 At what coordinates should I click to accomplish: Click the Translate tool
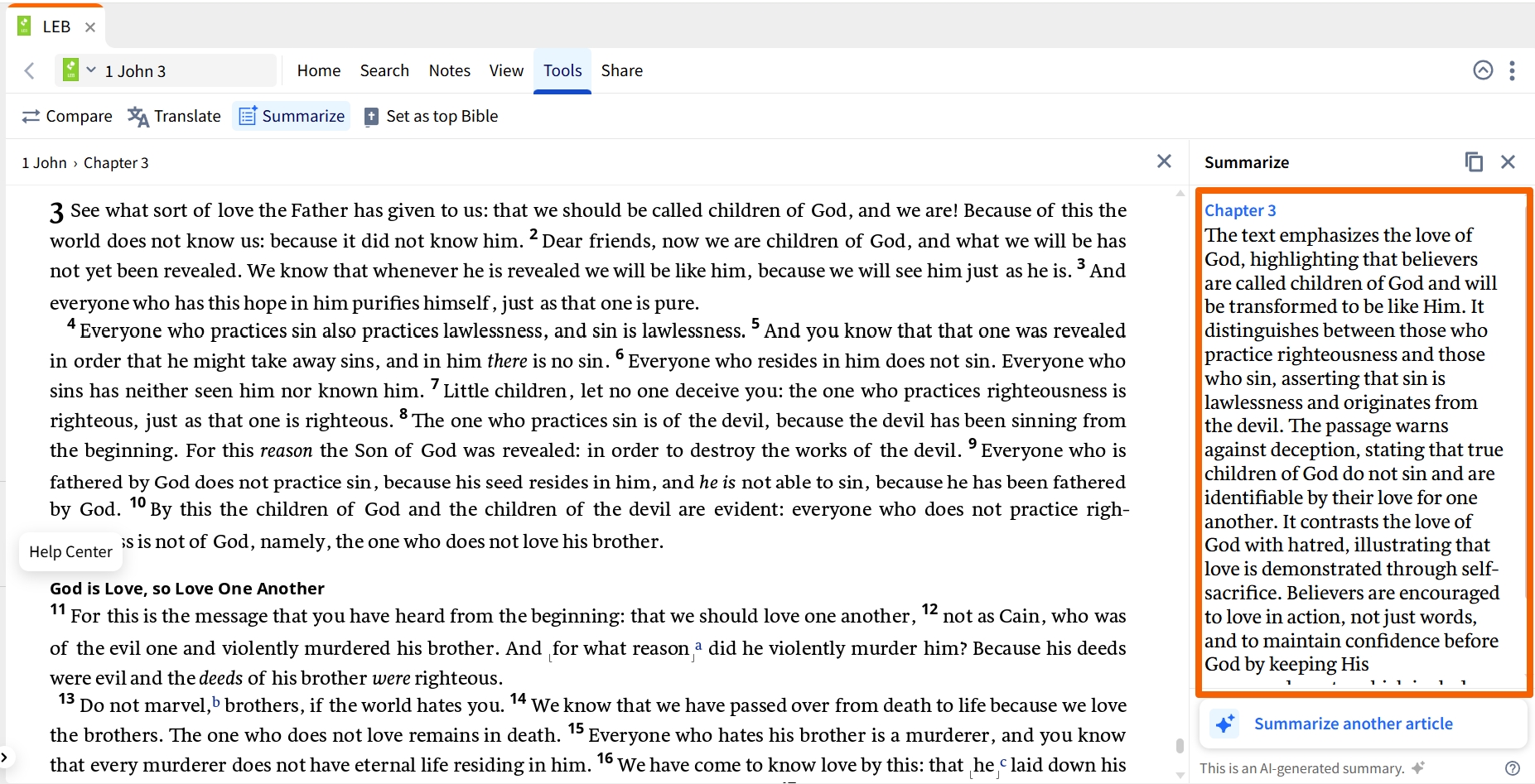174,117
